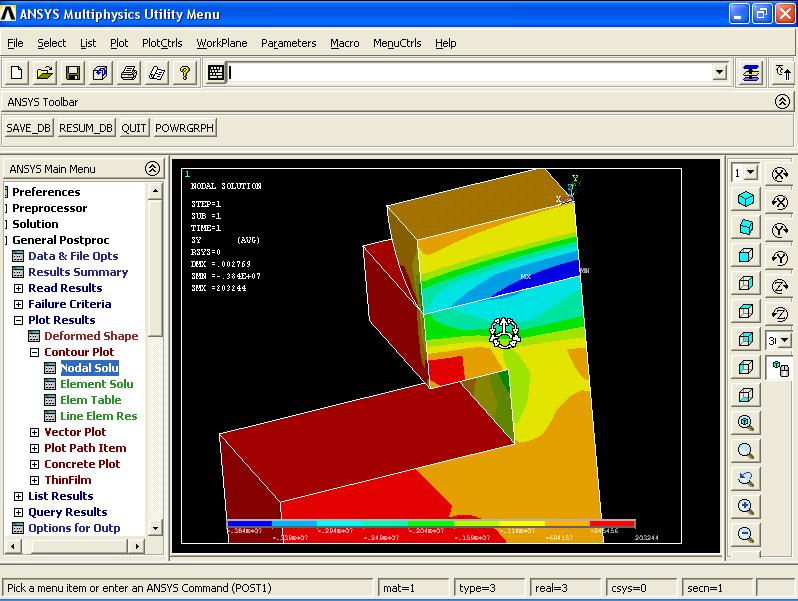Open the MenuCtrls menu
The image size is (798, 601).
click(x=397, y=43)
